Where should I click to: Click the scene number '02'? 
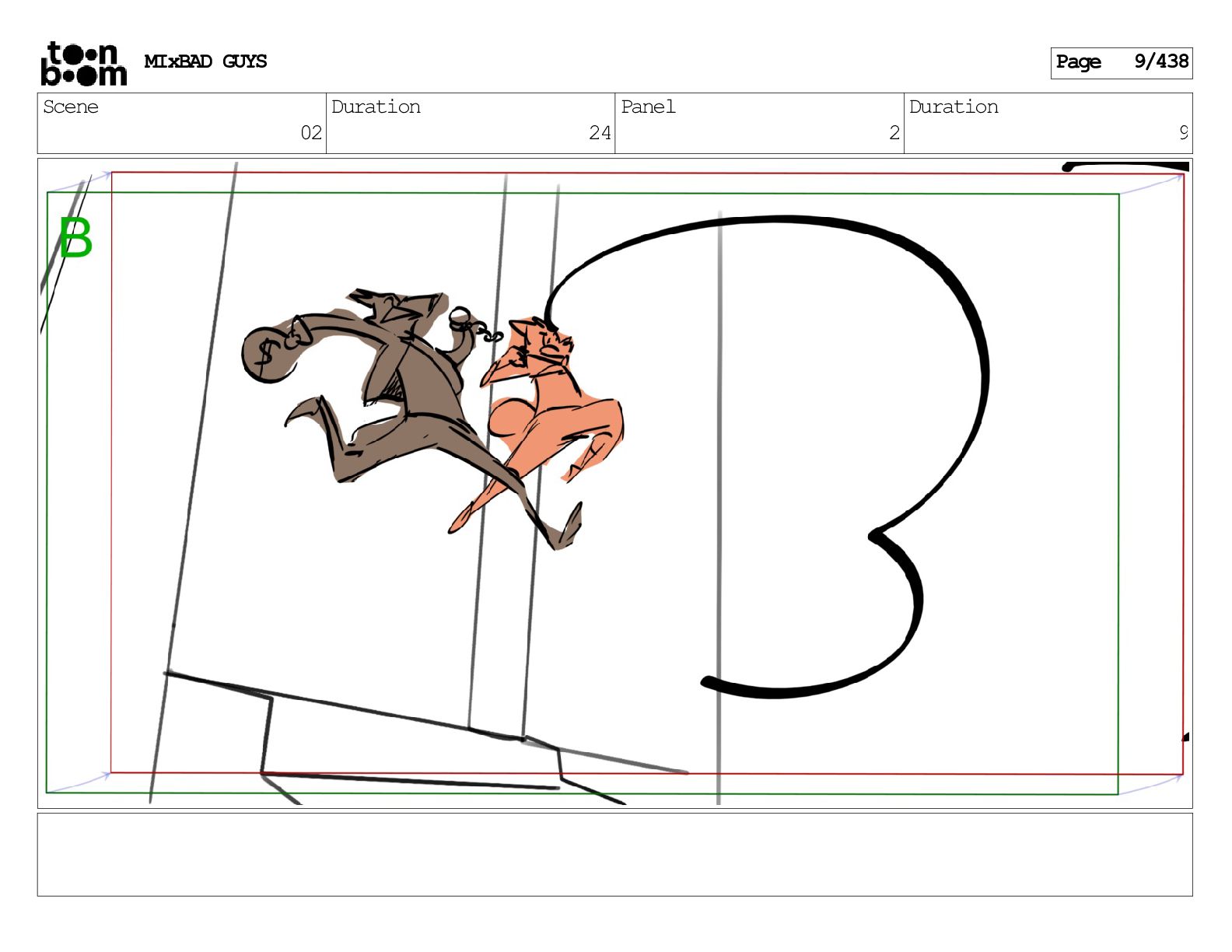(311, 133)
